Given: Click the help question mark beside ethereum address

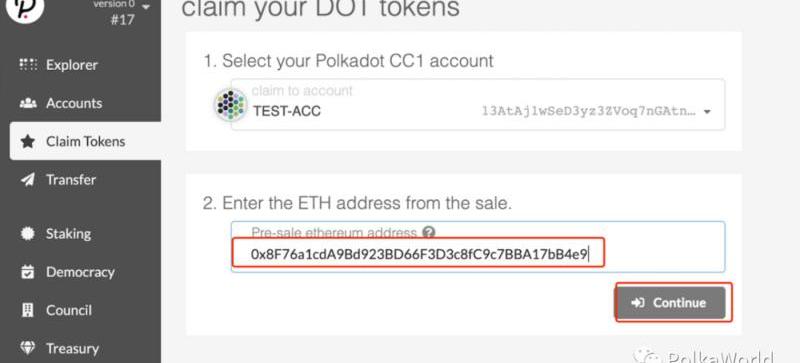Looking at the screenshot, I should click(x=429, y=233).
